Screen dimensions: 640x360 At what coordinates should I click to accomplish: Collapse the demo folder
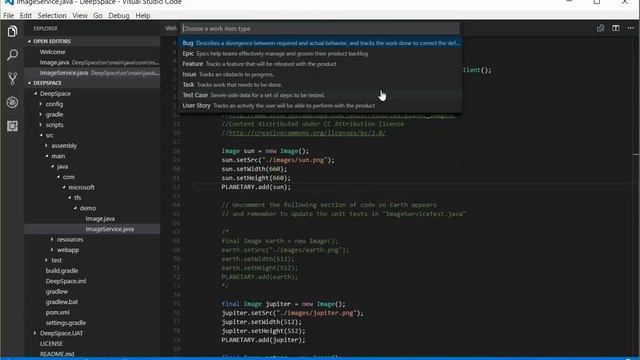(88, 208)
